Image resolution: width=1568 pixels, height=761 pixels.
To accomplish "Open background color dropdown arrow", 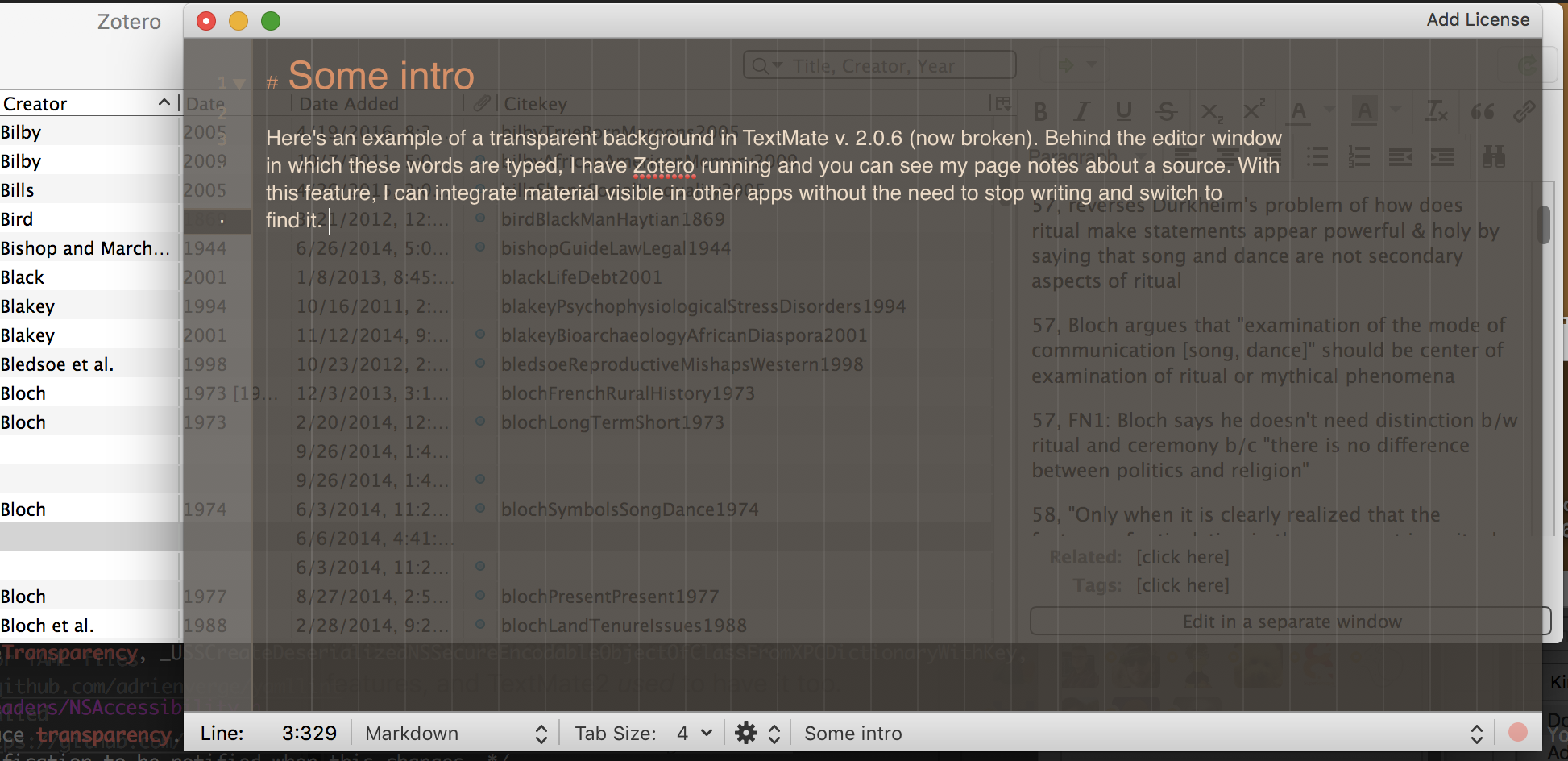I will (x=1396, y=110).
